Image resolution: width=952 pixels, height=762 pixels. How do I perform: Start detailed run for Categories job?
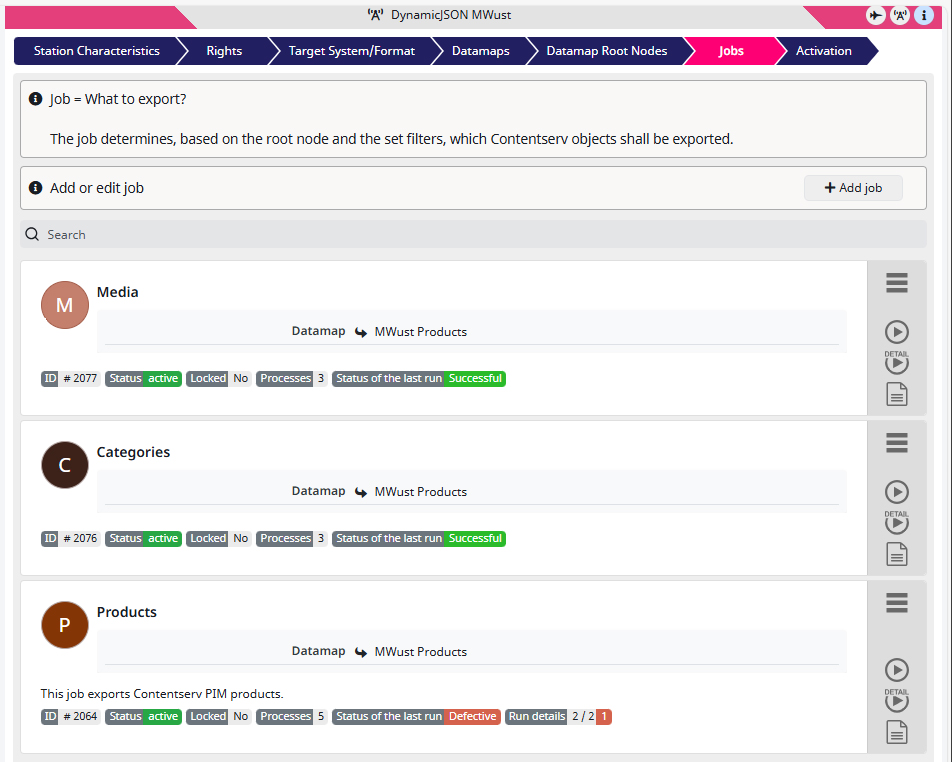[897, 522]
